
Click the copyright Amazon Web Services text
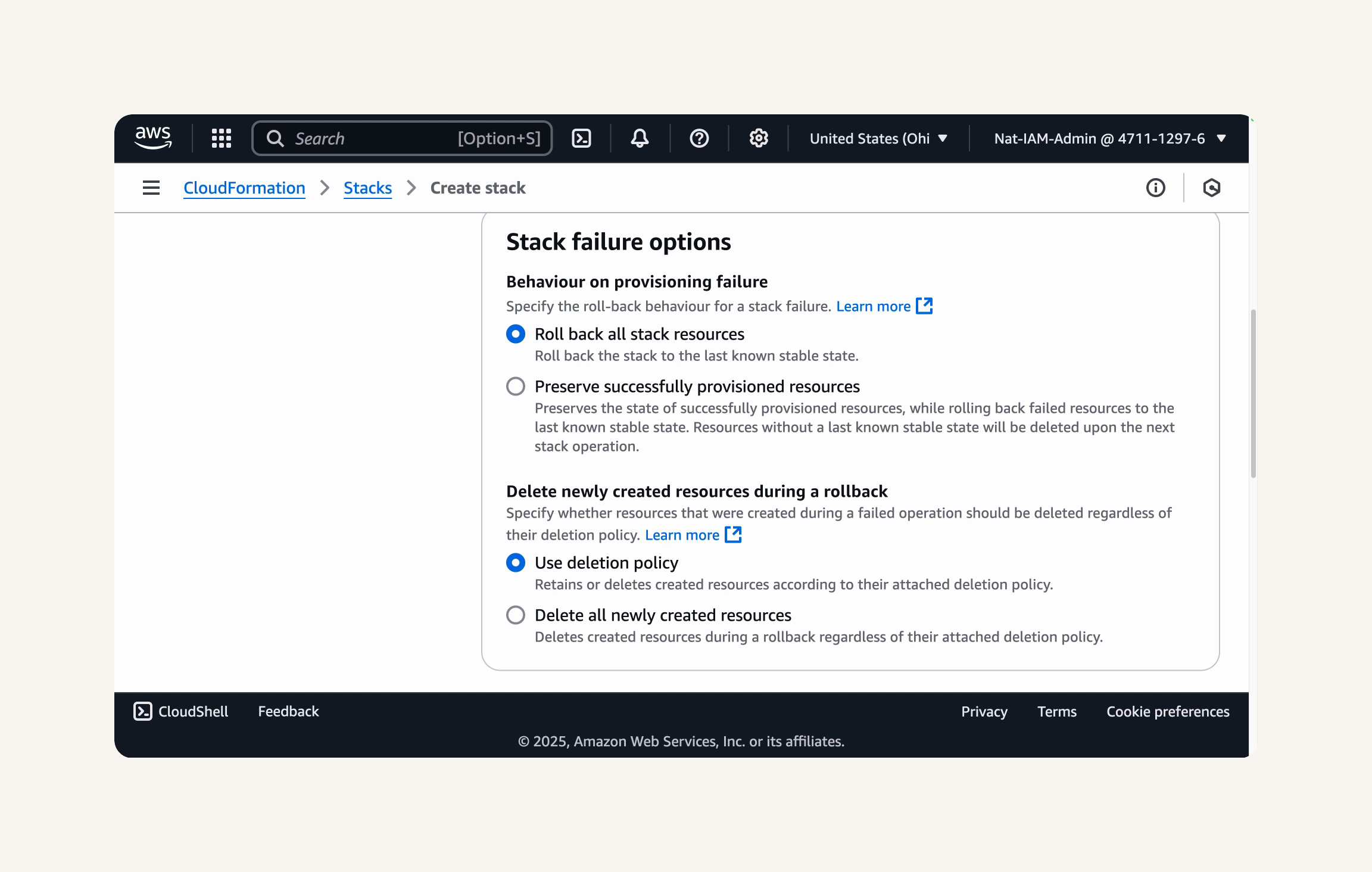pyautogui.click(x=681, y=741)
